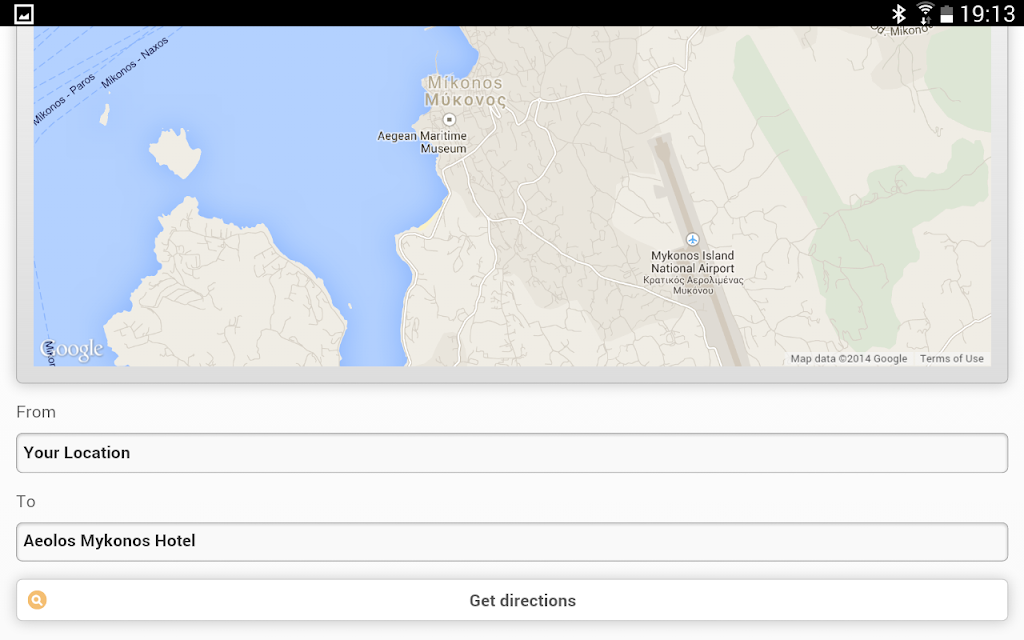The image size is (1024, 640).
Task: Click the Get directions button
Action: 512,600
